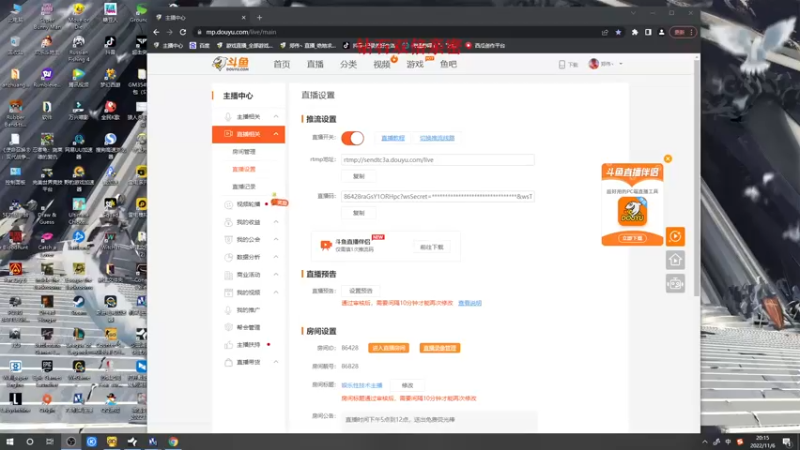This screenshot has width=800, height=450.
Task: Click the 我的推广 microphone icon
Action: (228, 310)
